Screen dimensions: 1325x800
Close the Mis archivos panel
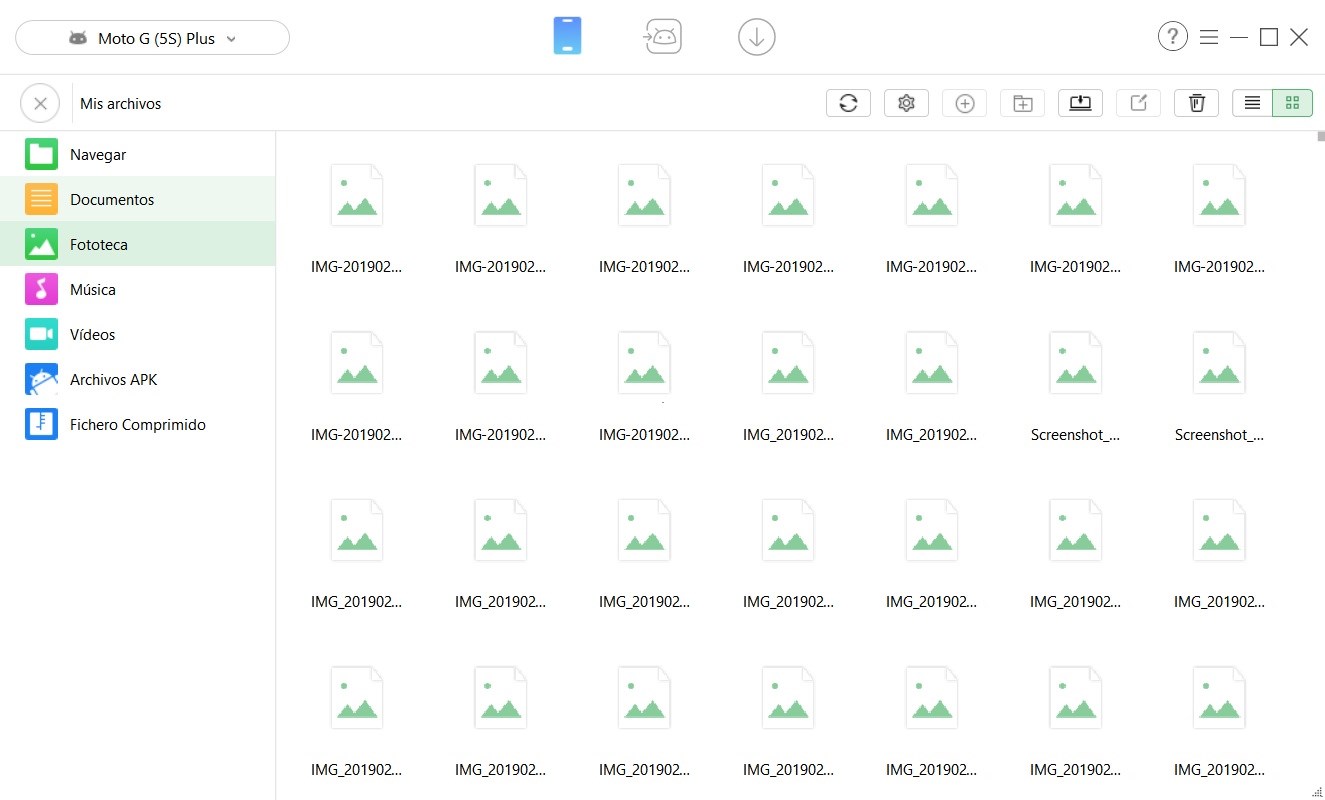click(40, 103)
